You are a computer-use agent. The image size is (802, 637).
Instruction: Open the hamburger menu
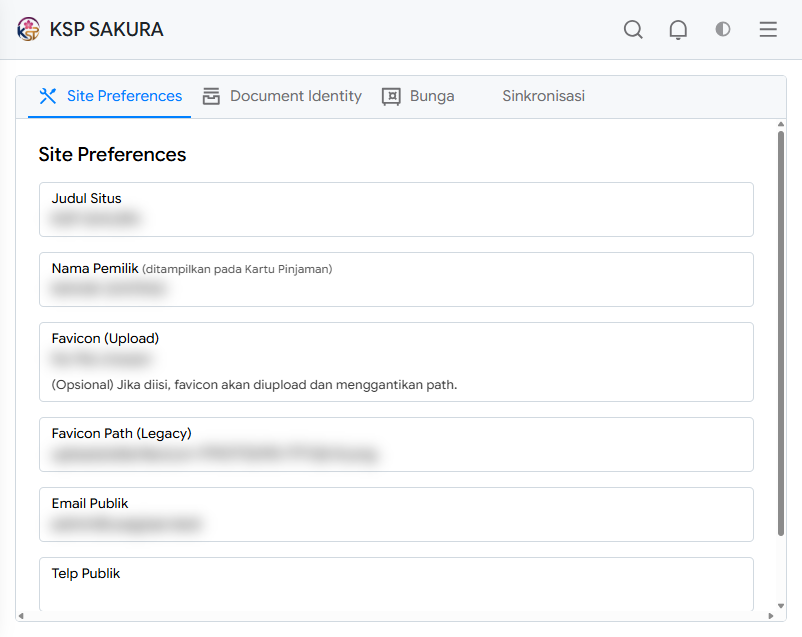(768, 29)
